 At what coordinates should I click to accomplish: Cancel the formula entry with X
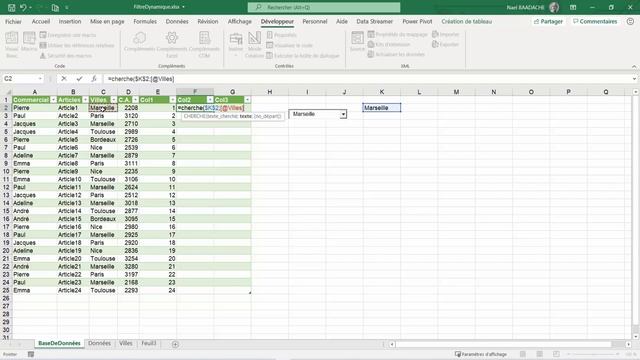click(64, 79)
